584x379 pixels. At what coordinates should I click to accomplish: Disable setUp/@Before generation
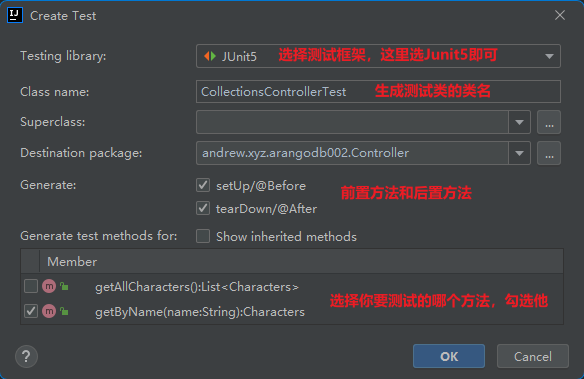pyautogui.click(x=203, y=185)
